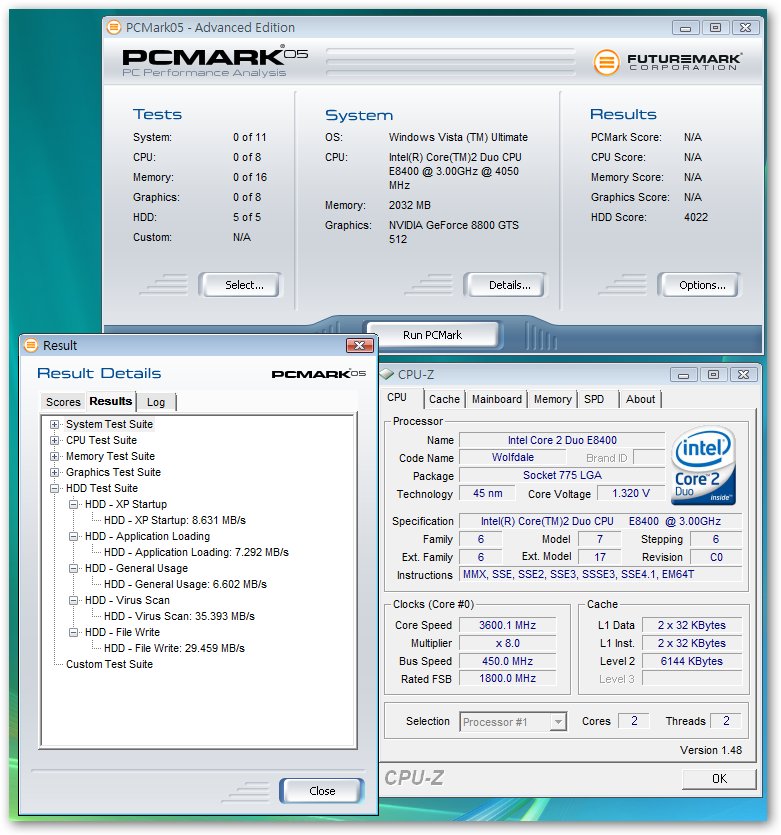
Task: Click the Code Name field 'Wolfdale'
Action: point(512,457)
